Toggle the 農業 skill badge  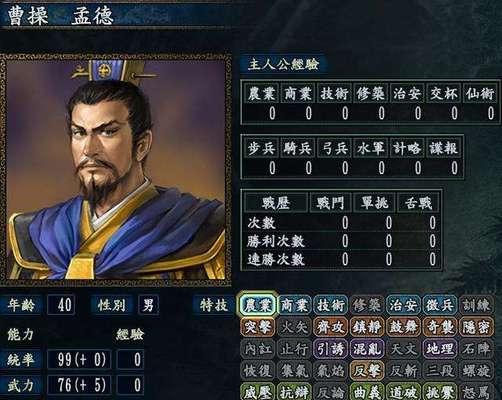[258, 305]
